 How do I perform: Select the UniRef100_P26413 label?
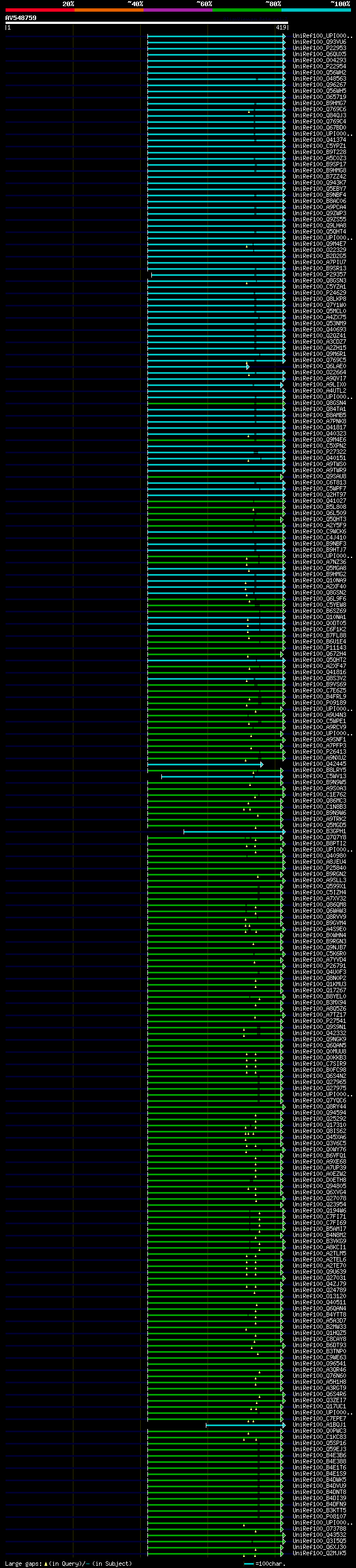click(x=319, y=752)
